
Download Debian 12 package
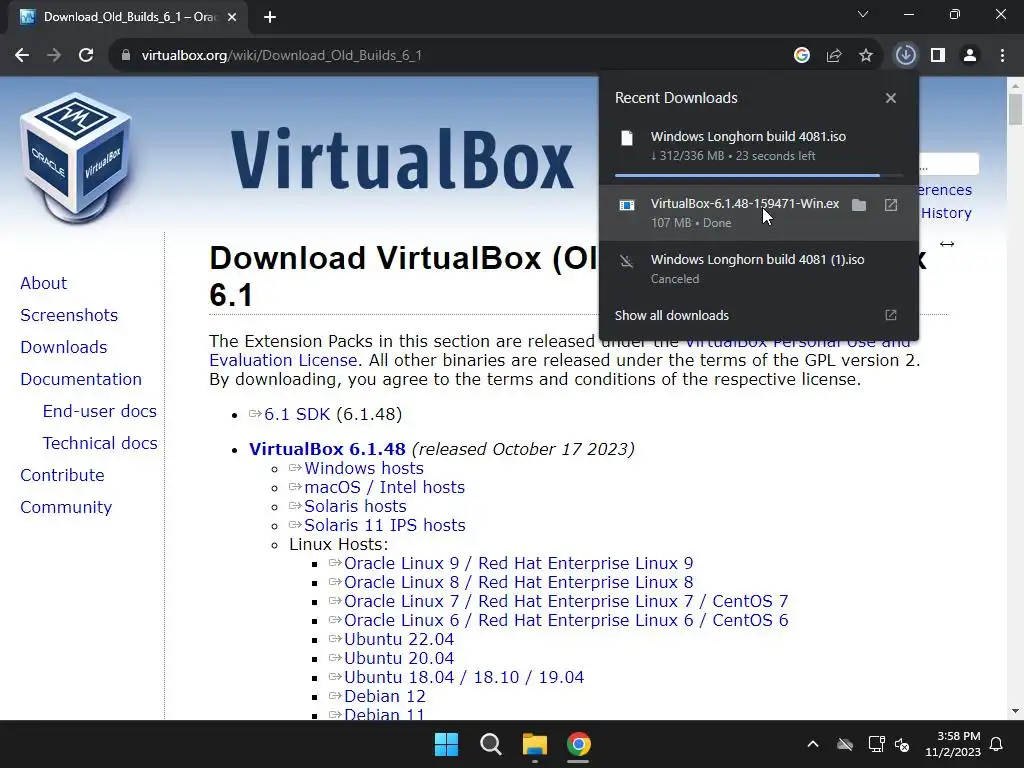pyautogui.click(x=385, y=696)
